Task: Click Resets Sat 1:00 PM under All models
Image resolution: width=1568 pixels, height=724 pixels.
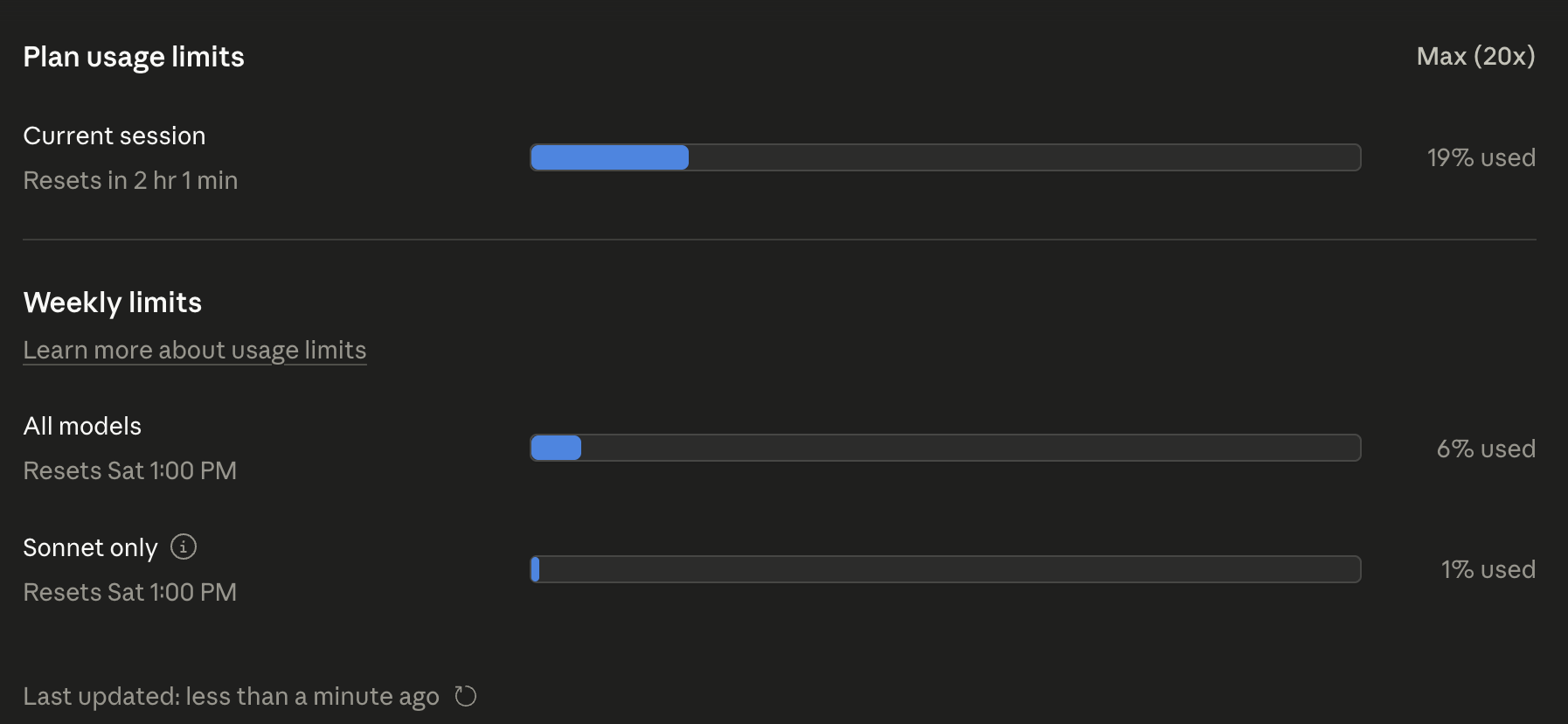Action: tap(130, 470)
